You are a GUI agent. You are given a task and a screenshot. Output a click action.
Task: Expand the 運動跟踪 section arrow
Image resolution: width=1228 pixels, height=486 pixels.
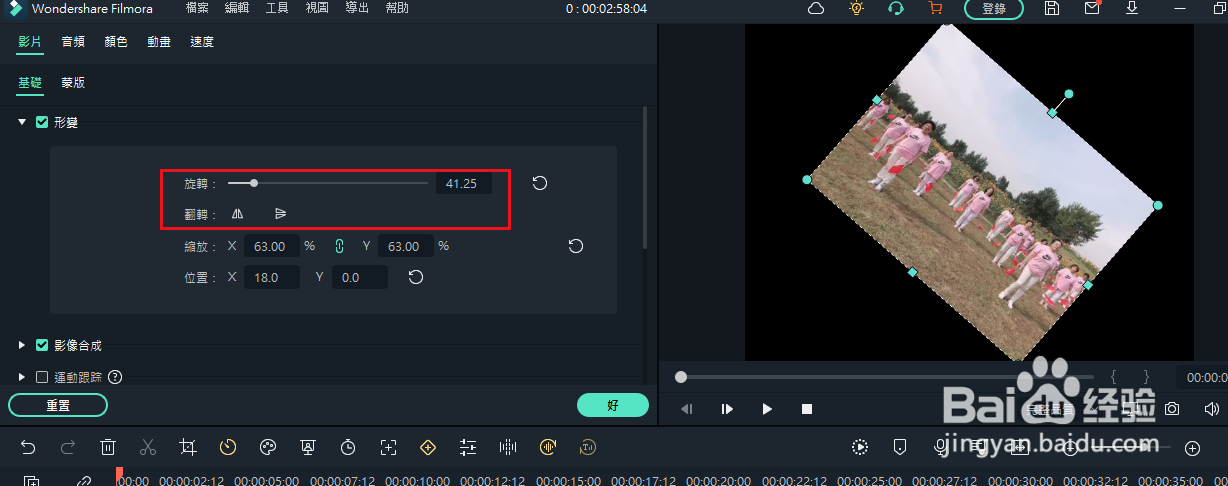[21, 377]
